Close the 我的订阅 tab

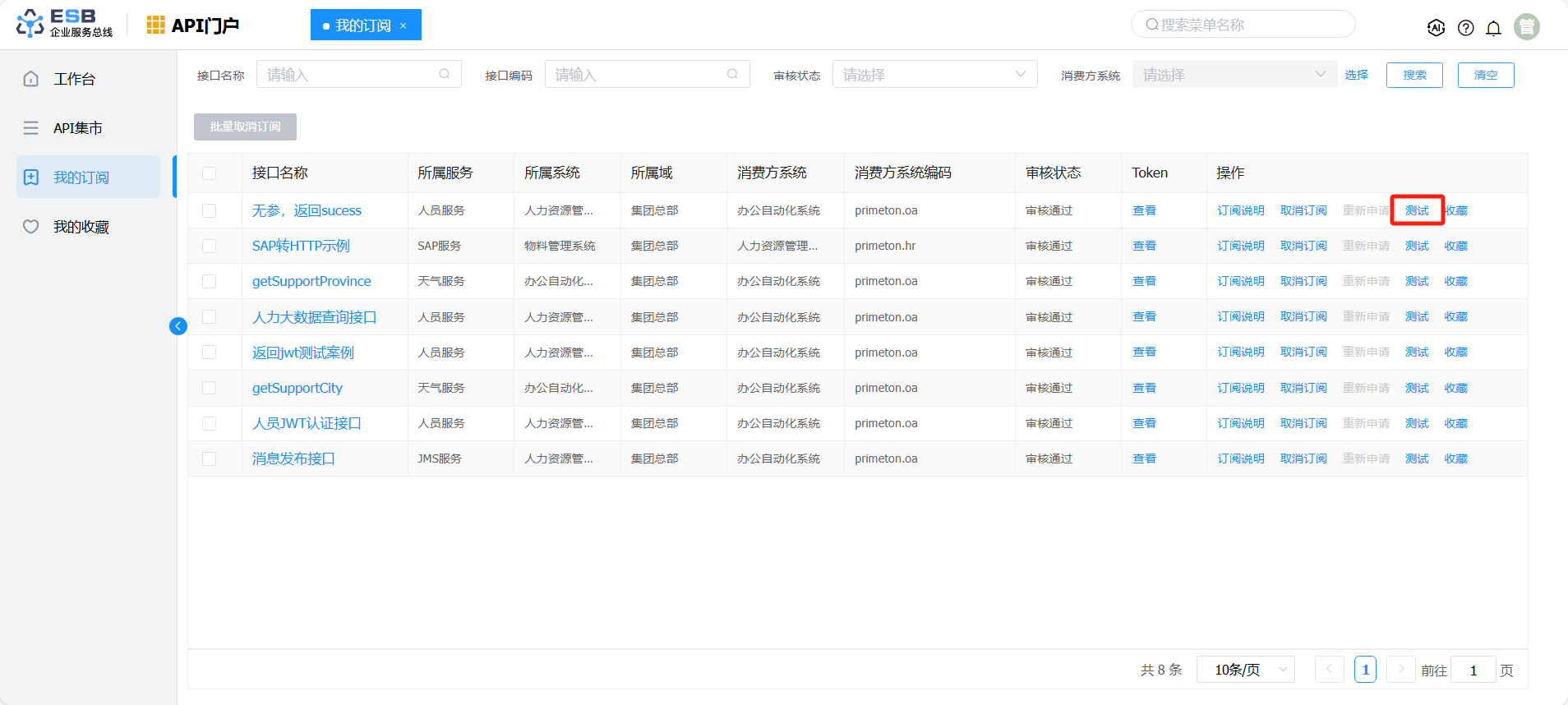click(x=404, y=25)
